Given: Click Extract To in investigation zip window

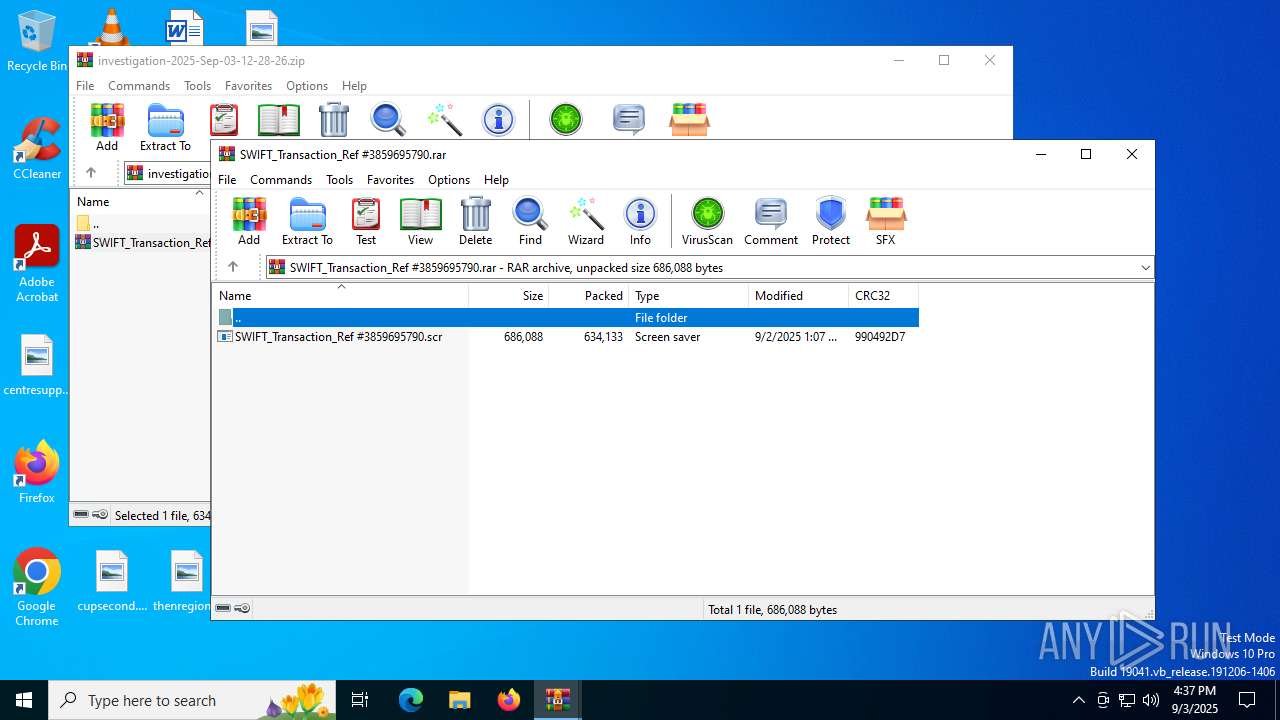Looking at the screenshot, I should [165, 127].
